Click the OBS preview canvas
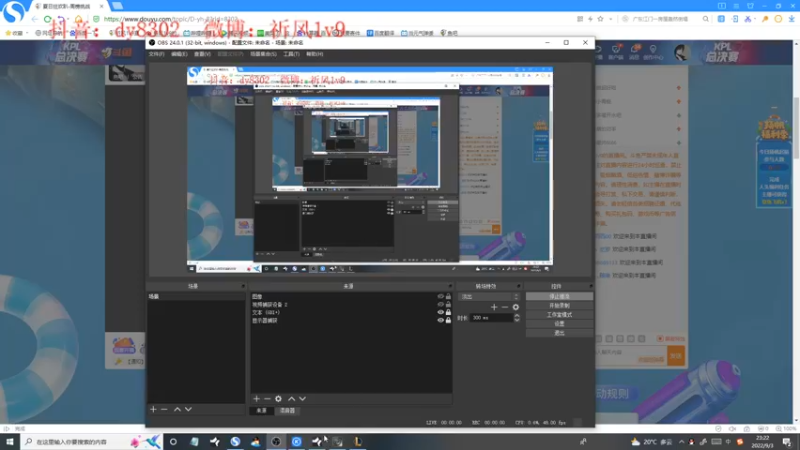 pyautogui.click(x=369, y=170)
